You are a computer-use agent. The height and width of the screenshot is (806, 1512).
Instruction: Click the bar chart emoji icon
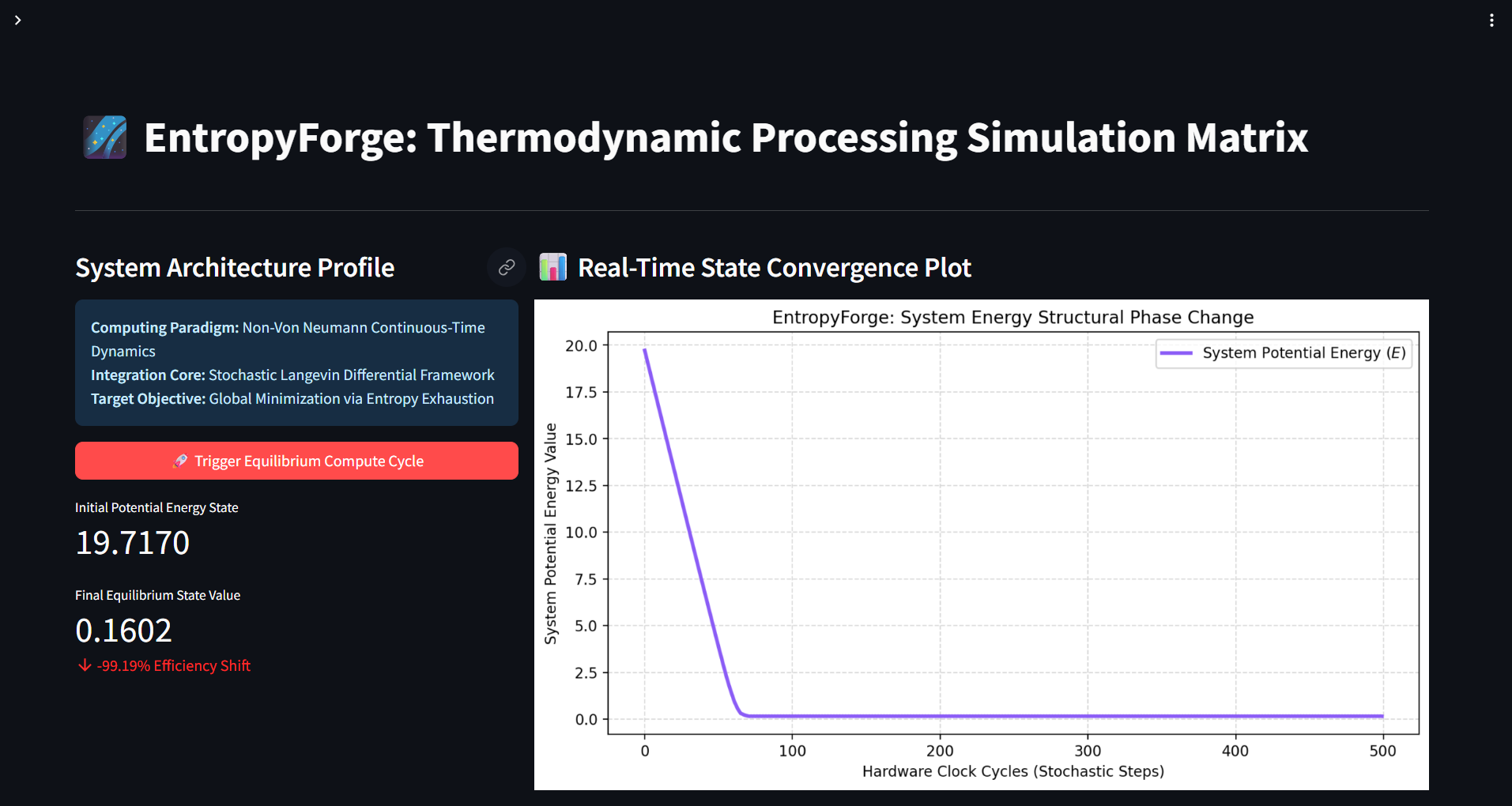point(553,267)
